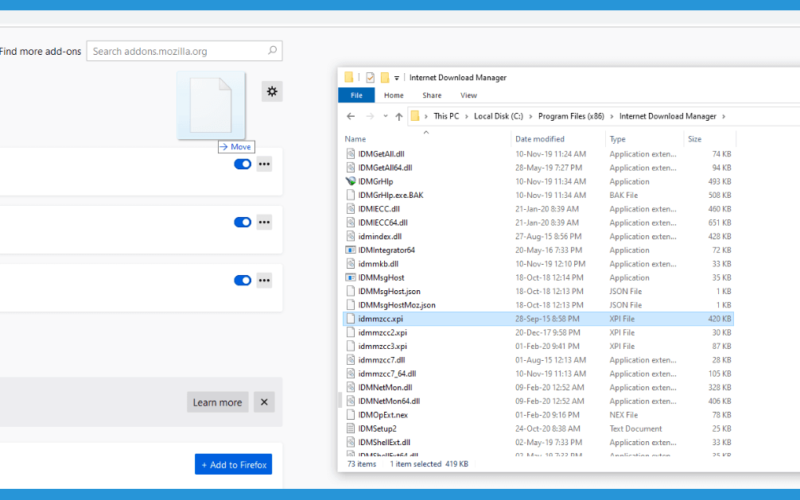The height and width of the screenshot is (500, 800).
Task: Click the IDMIntegrator64 application icon
Action: click(x=351, y=250)
